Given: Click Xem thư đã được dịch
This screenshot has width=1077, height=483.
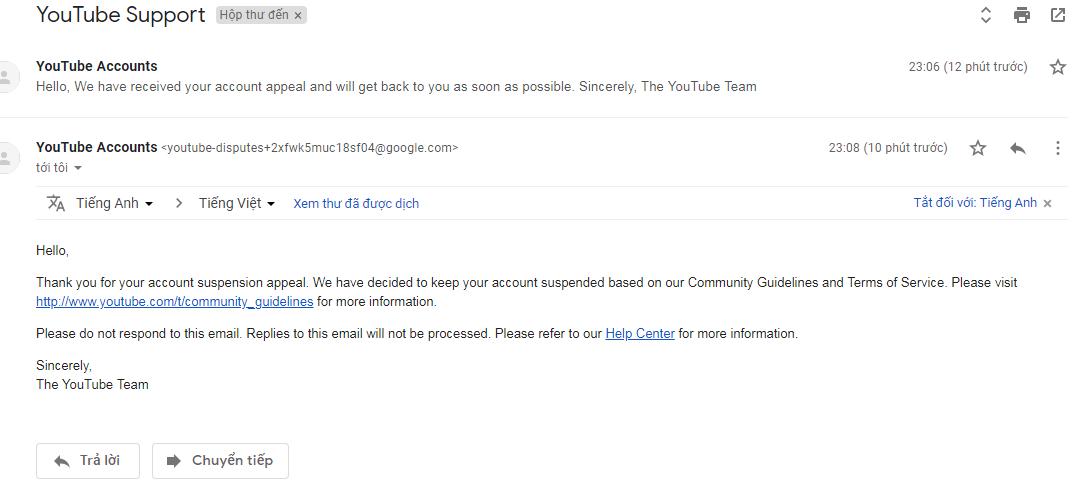Looking at the screenshot, I should point(356,203).
